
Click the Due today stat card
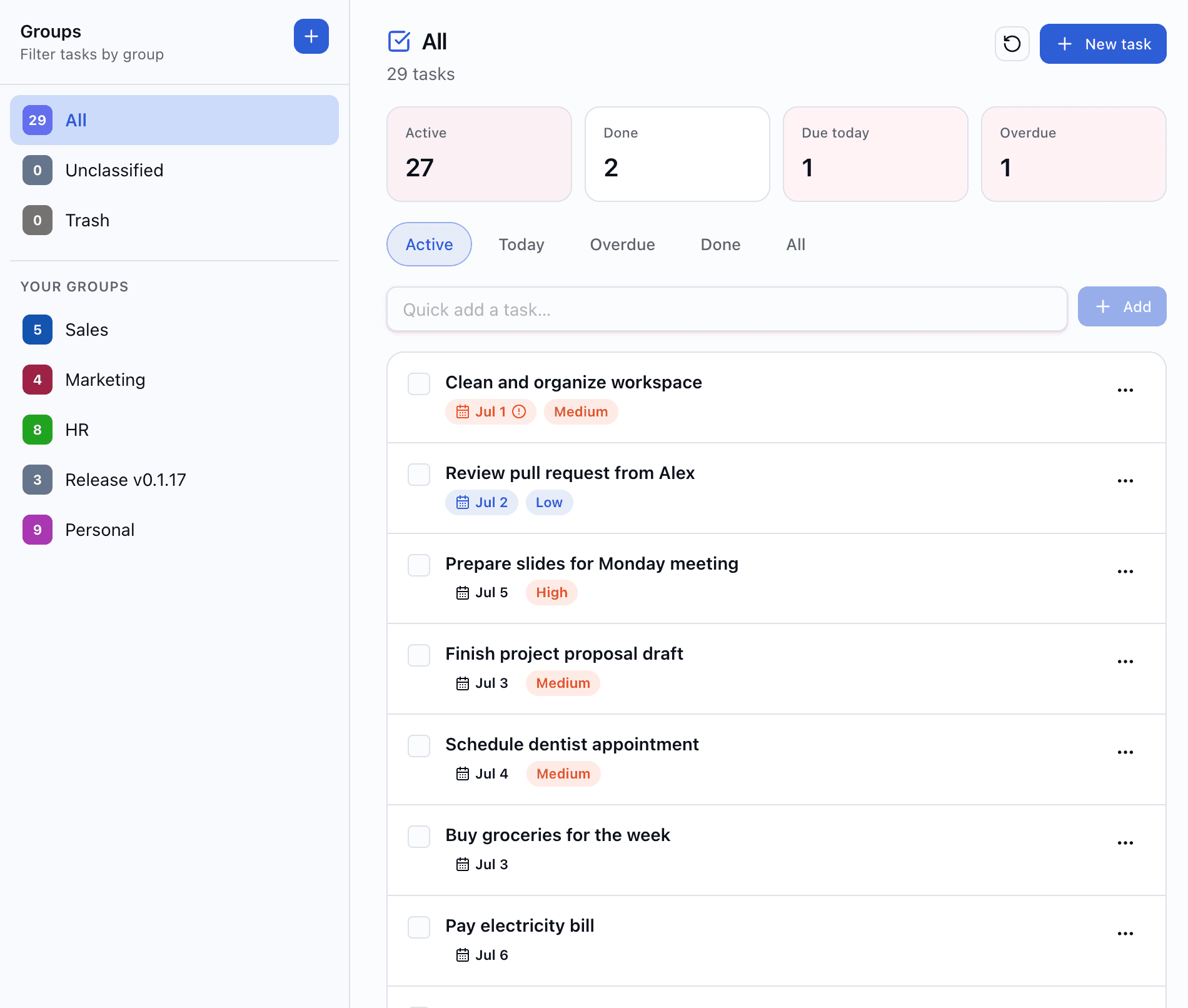pyautogui.click(x=875, y=154)
